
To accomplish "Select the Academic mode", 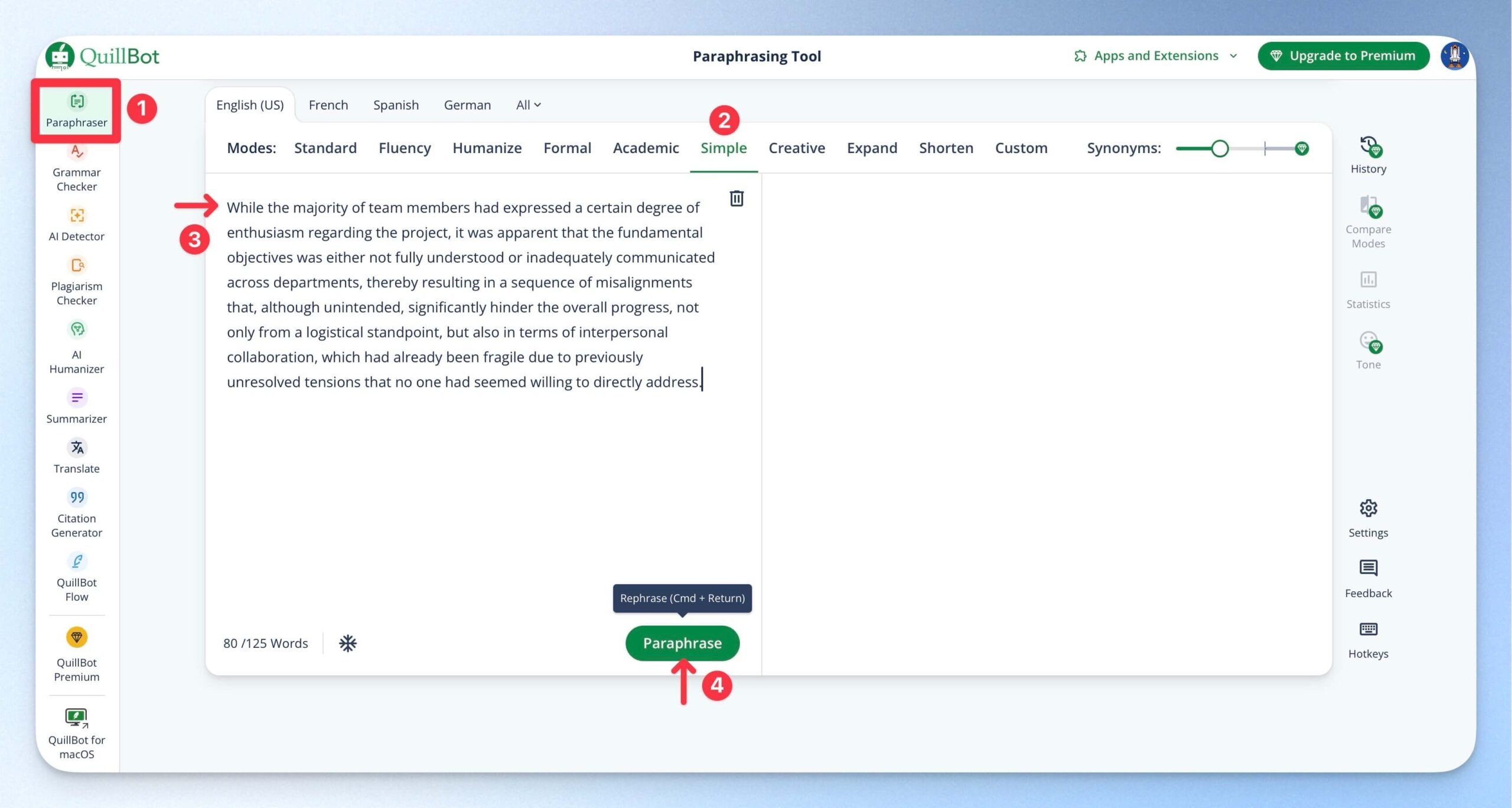I will point(646,148).
